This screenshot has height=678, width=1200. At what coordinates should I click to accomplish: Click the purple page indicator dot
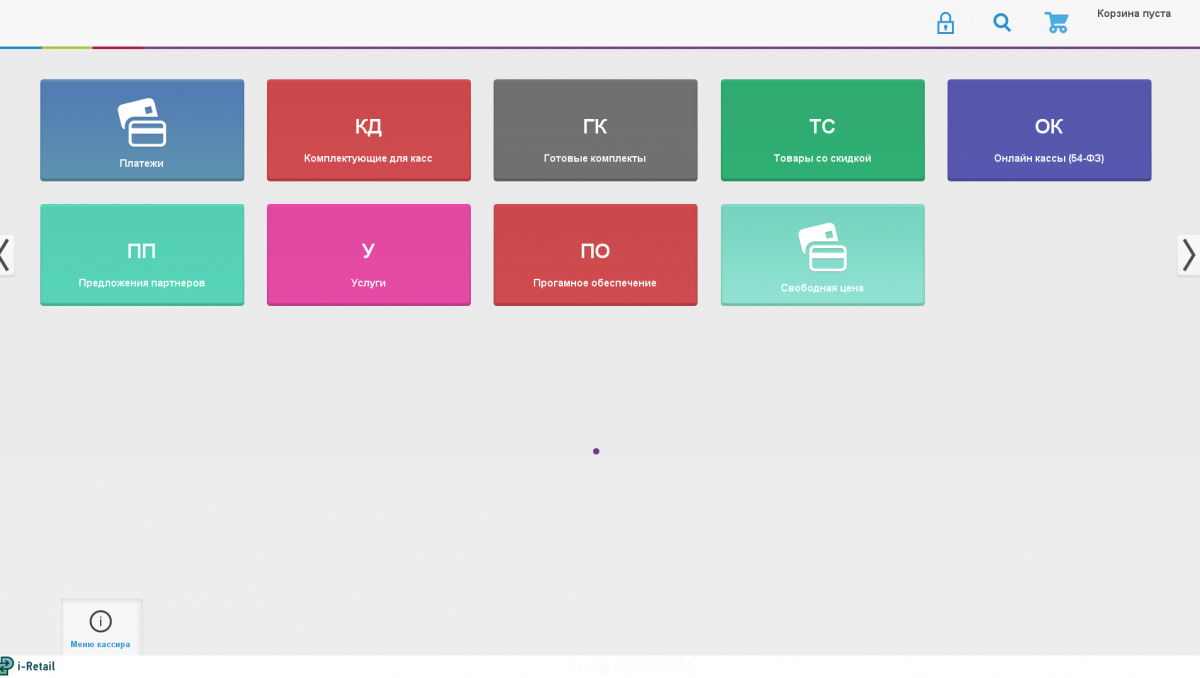pos(596,451)
